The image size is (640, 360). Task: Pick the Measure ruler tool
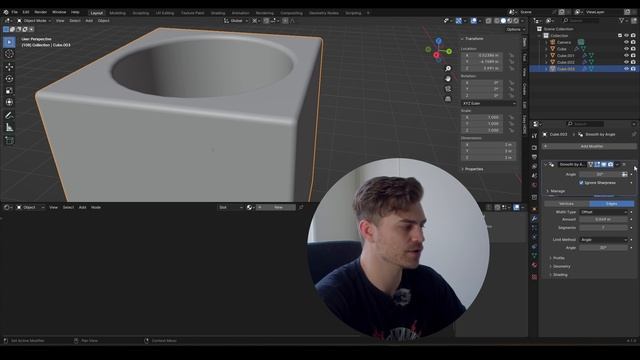click(x=9, y=127)
